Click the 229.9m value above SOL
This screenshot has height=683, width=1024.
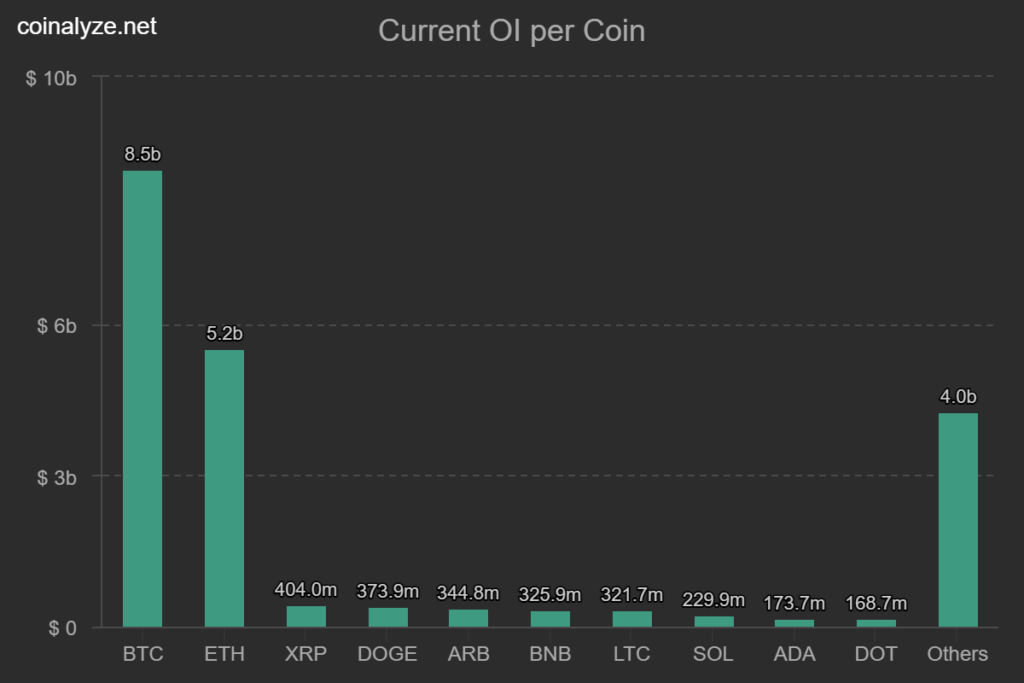(713, 600)
